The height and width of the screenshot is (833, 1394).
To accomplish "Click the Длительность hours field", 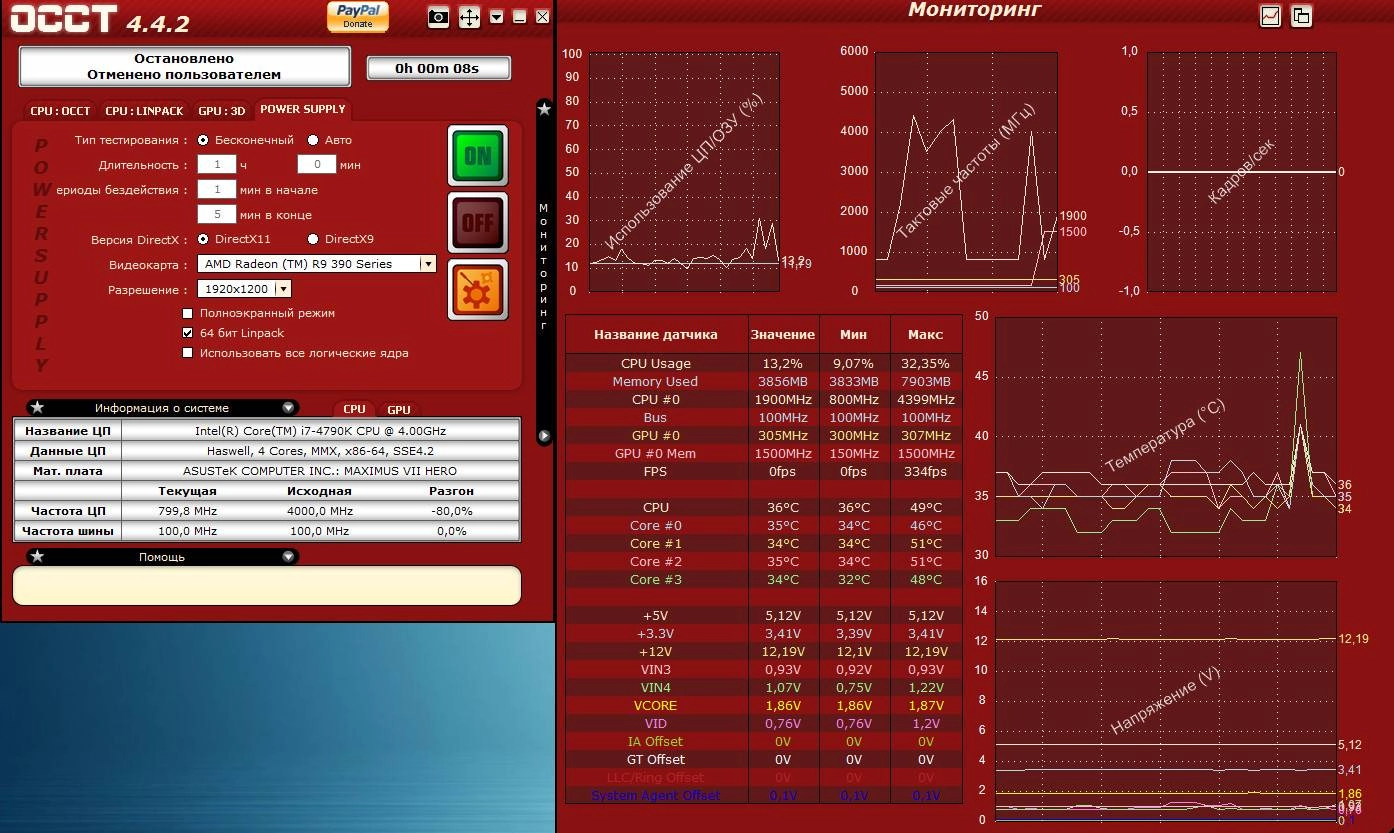I will click(x=217, y=165).
